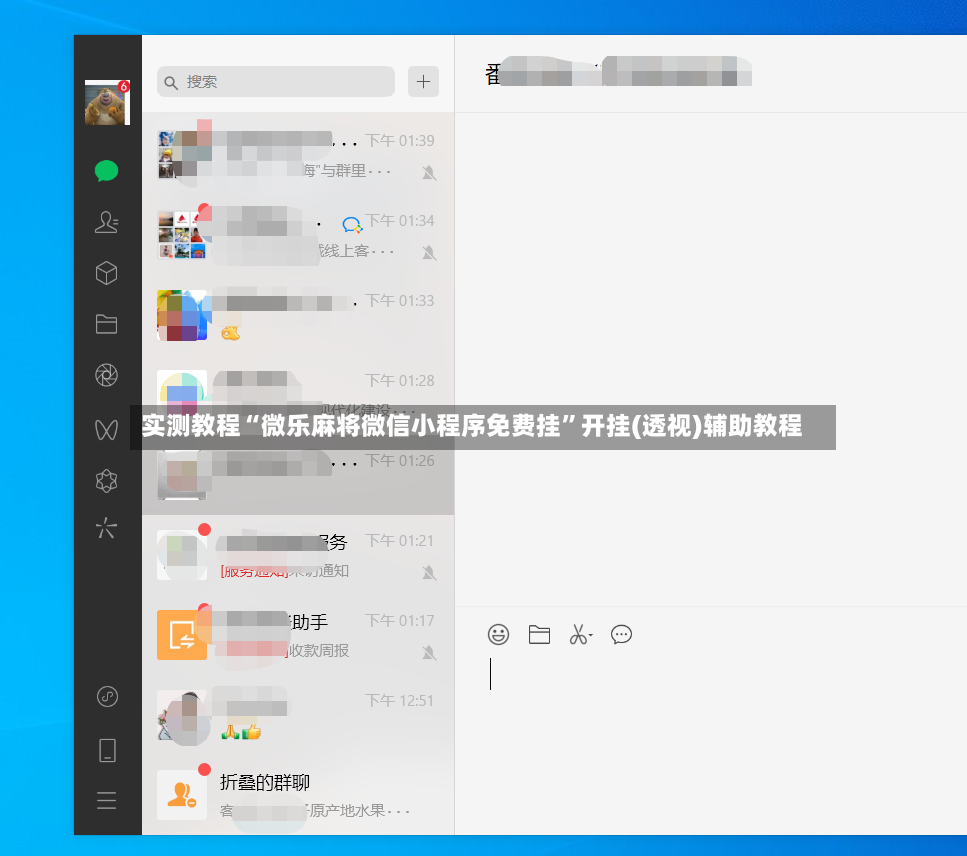Open the Favorites cube icon
Viewport: 967px width, 856px height.
(x=107, y=273)
